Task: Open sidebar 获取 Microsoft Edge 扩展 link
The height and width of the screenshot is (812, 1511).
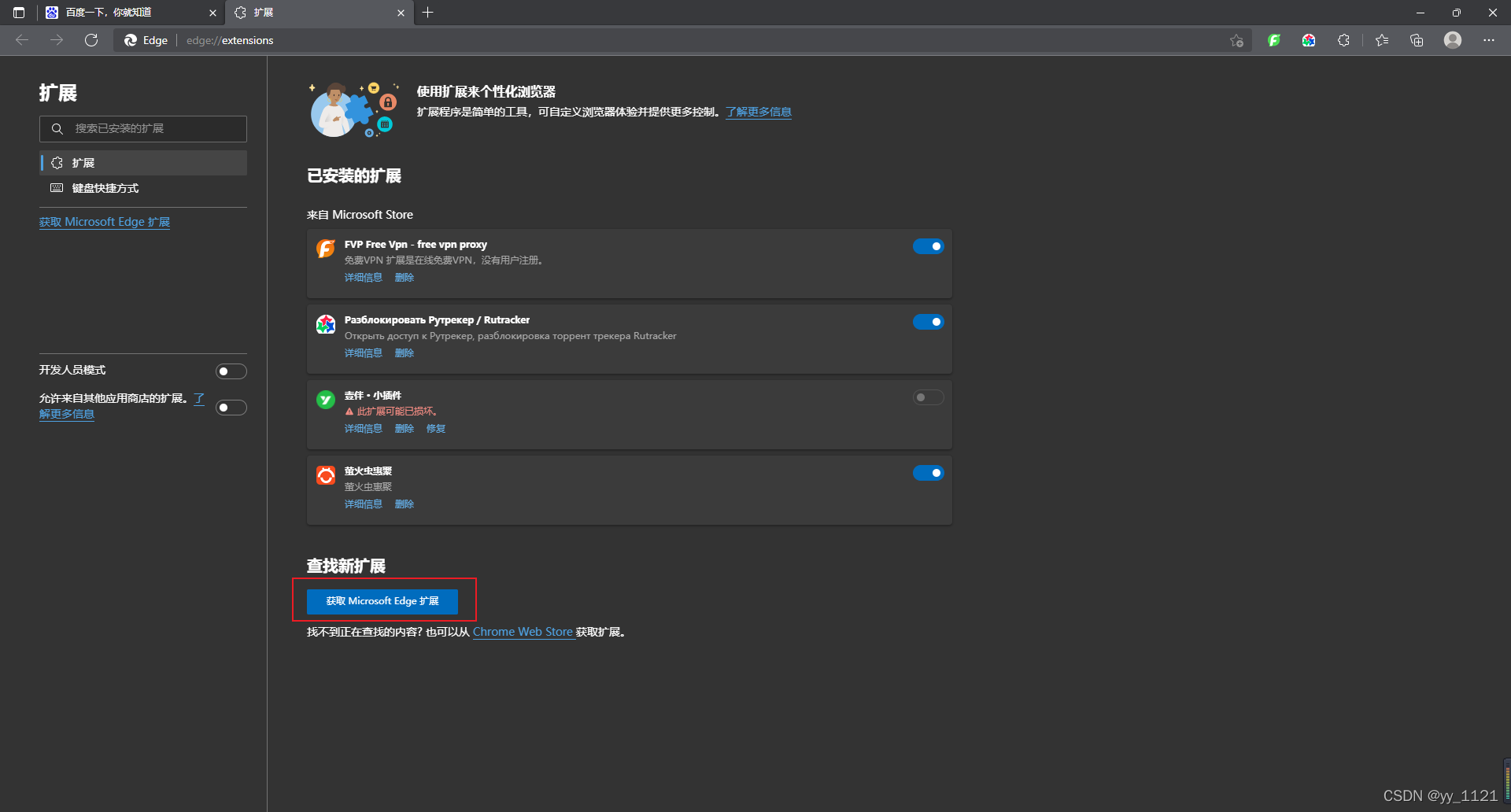Action: pyautogui.click(x=105, y=222)
